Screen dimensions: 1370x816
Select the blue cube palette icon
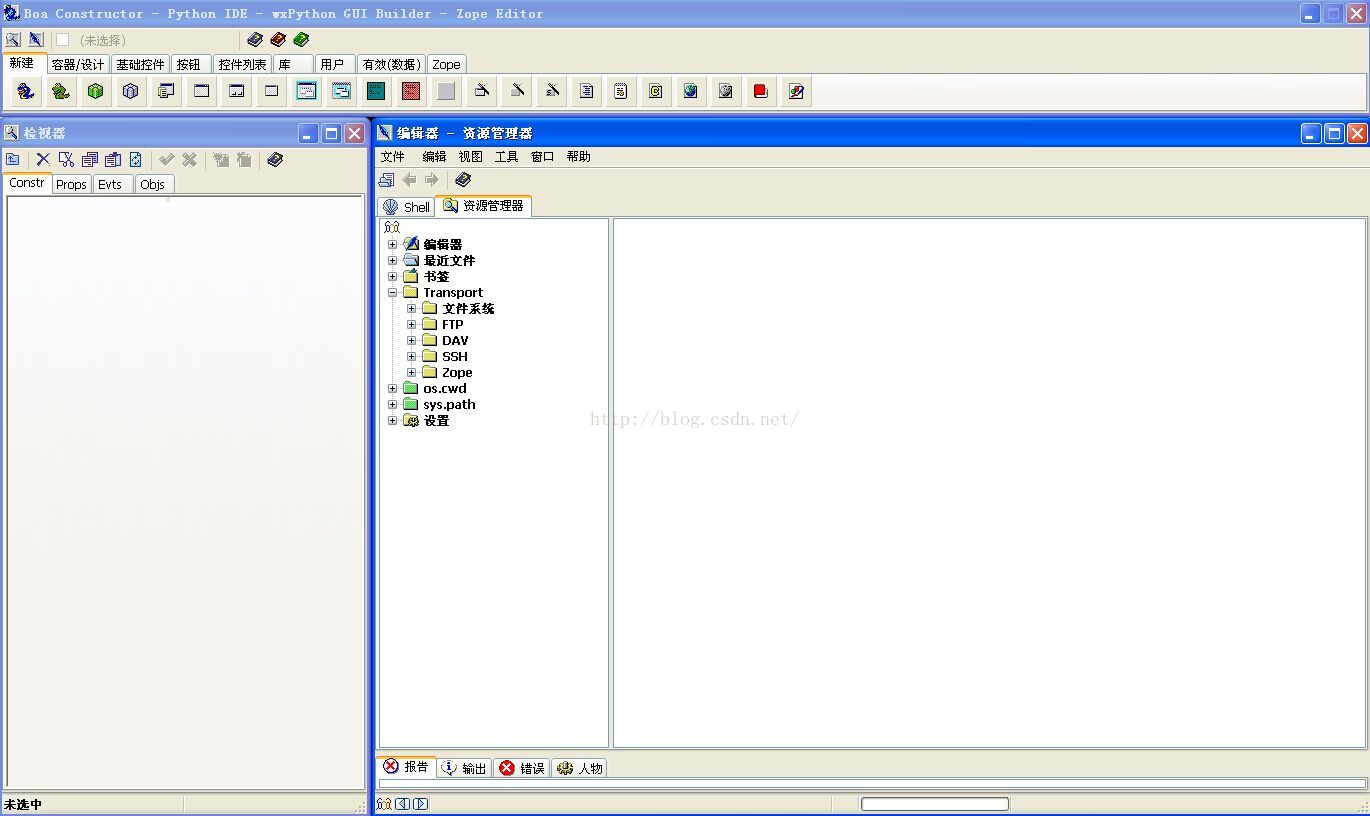131,91
